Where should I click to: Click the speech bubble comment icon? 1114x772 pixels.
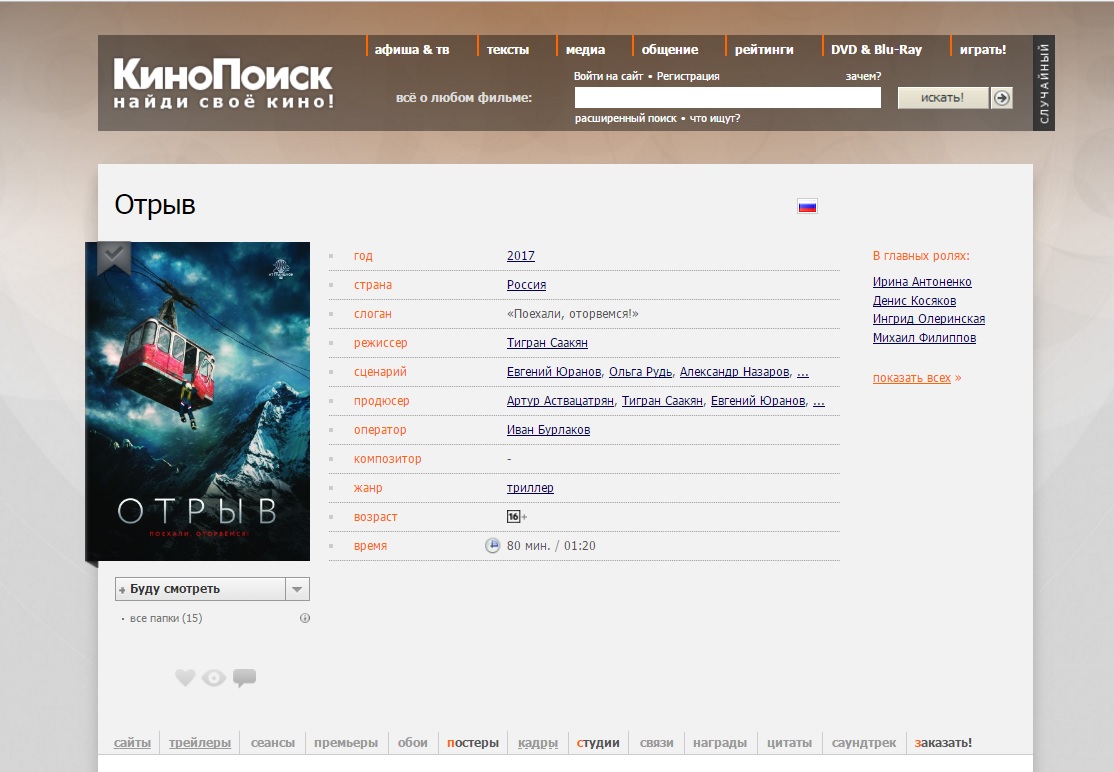(244, 678)
